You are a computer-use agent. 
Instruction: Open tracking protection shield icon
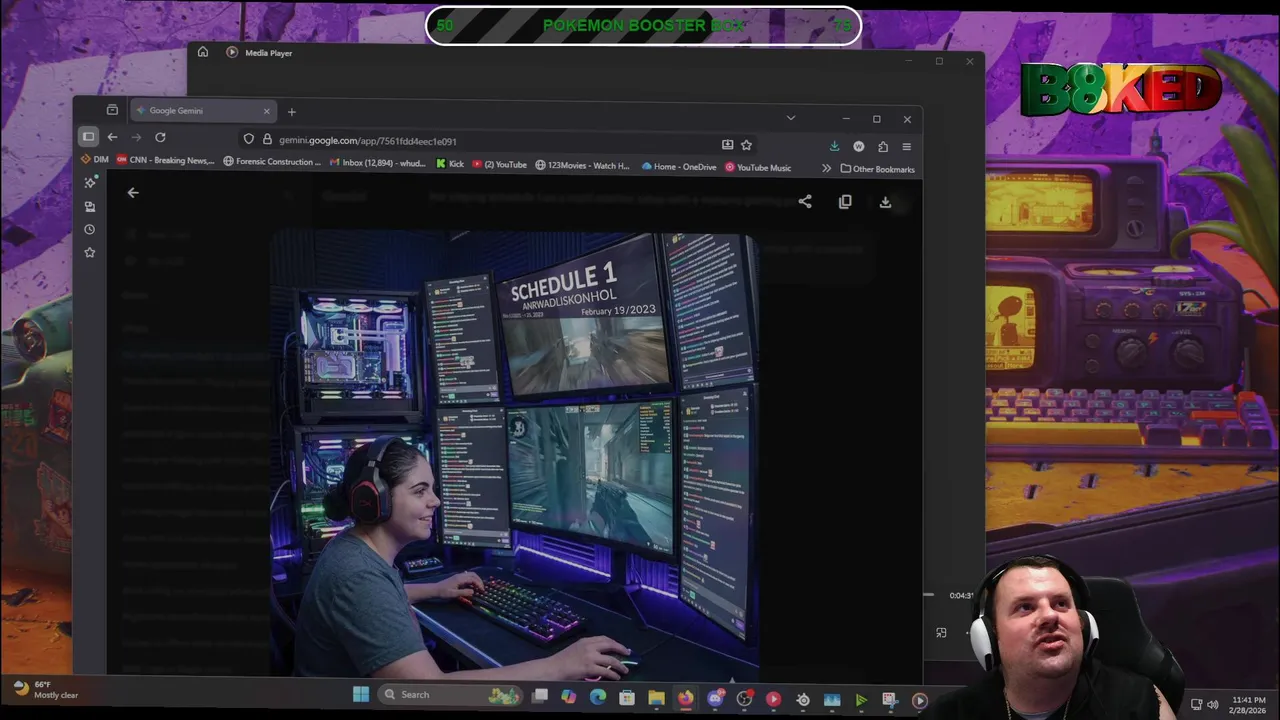point(249,141)
